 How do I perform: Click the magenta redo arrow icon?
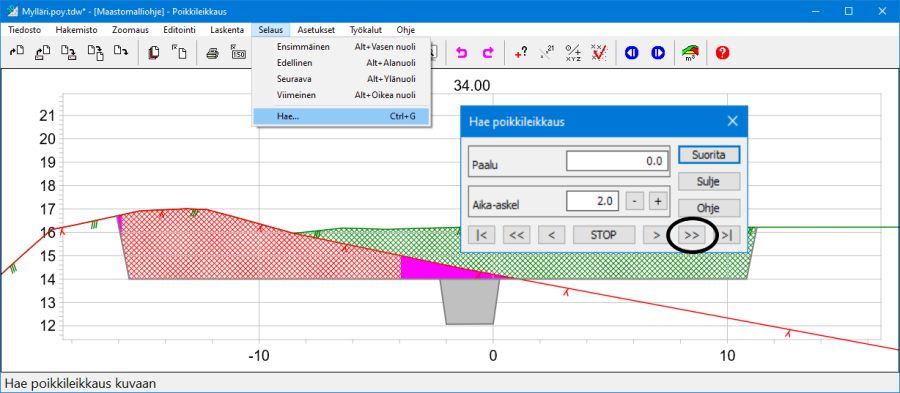[488, 53]
